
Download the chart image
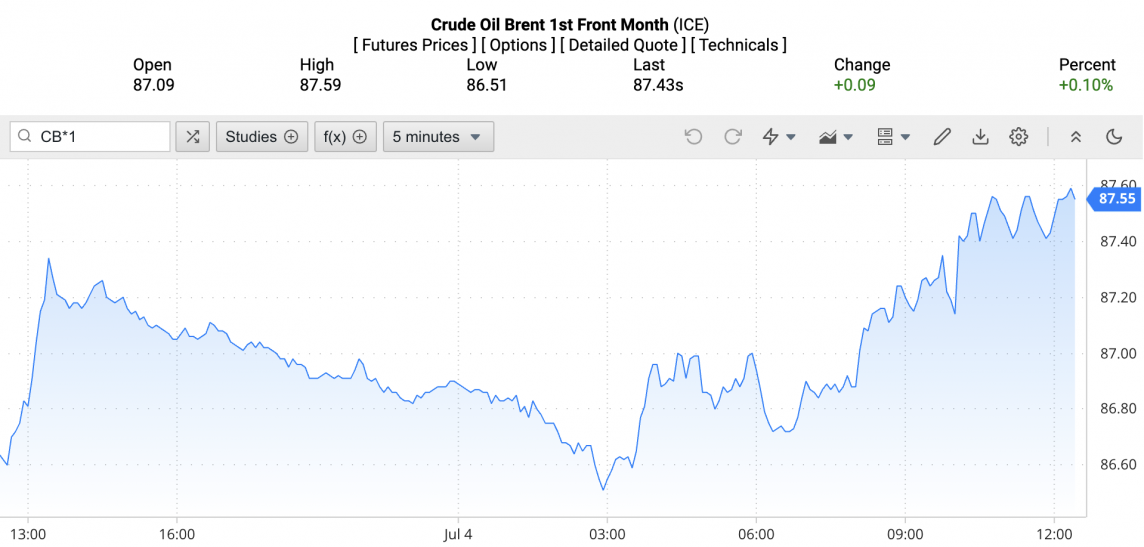click(980, 137)
